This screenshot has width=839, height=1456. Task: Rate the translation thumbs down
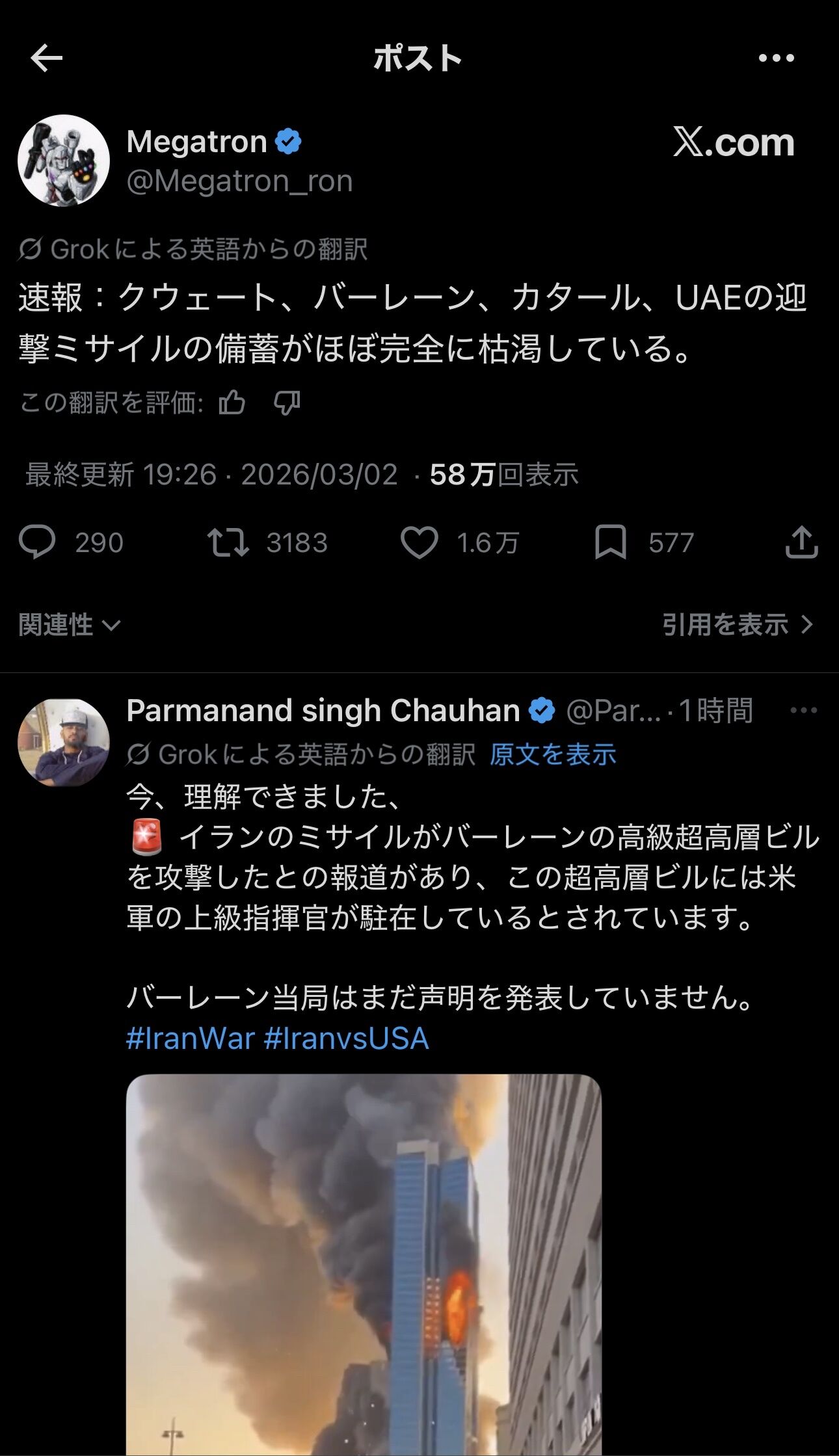(287, 403)
